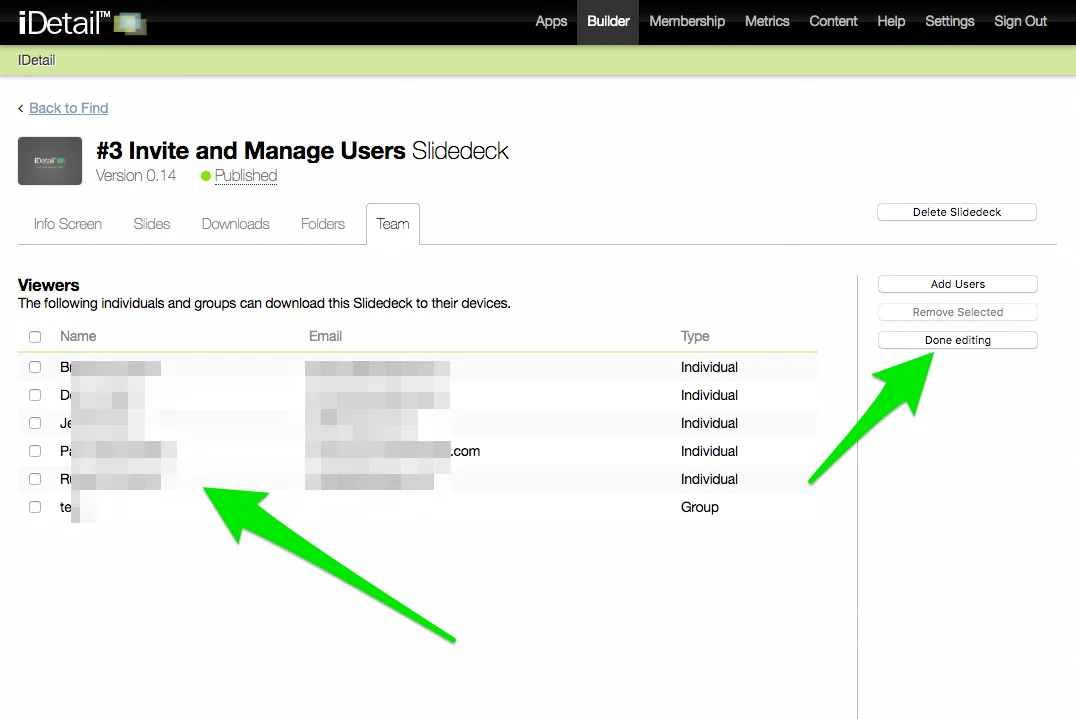Check the viewer row starting with Je
The height and width of the screenshot is (719, 1076).
click(x=35, y=423)
